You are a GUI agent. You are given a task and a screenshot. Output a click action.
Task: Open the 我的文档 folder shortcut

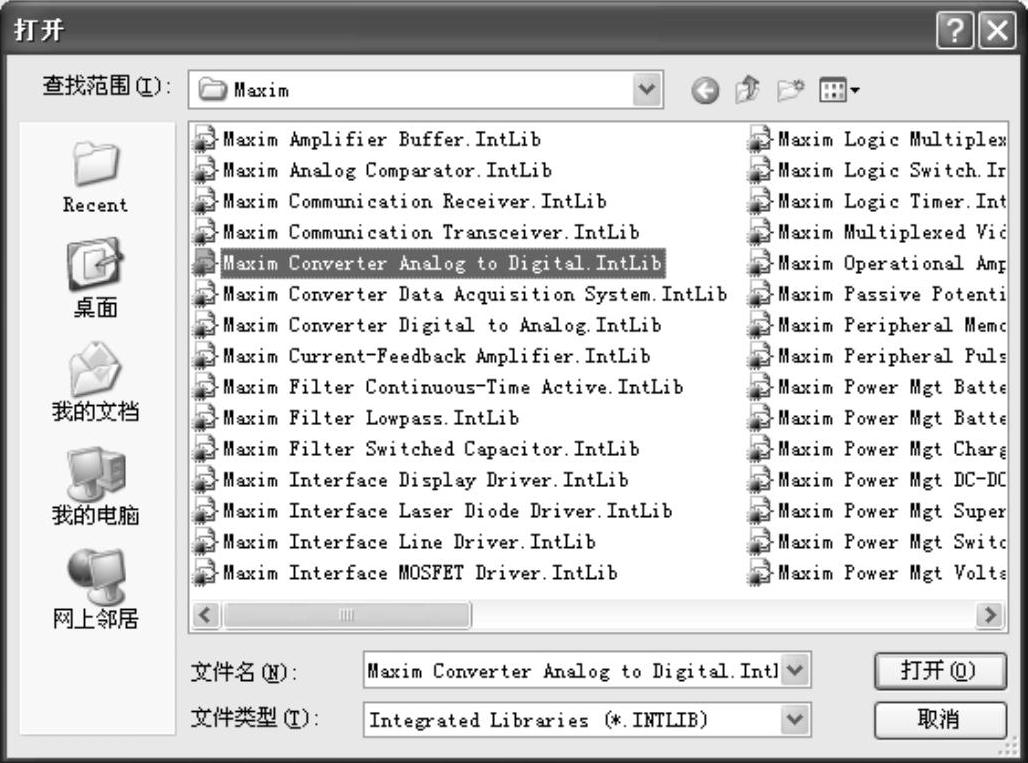pyautogui.click(x=95, y=382)
